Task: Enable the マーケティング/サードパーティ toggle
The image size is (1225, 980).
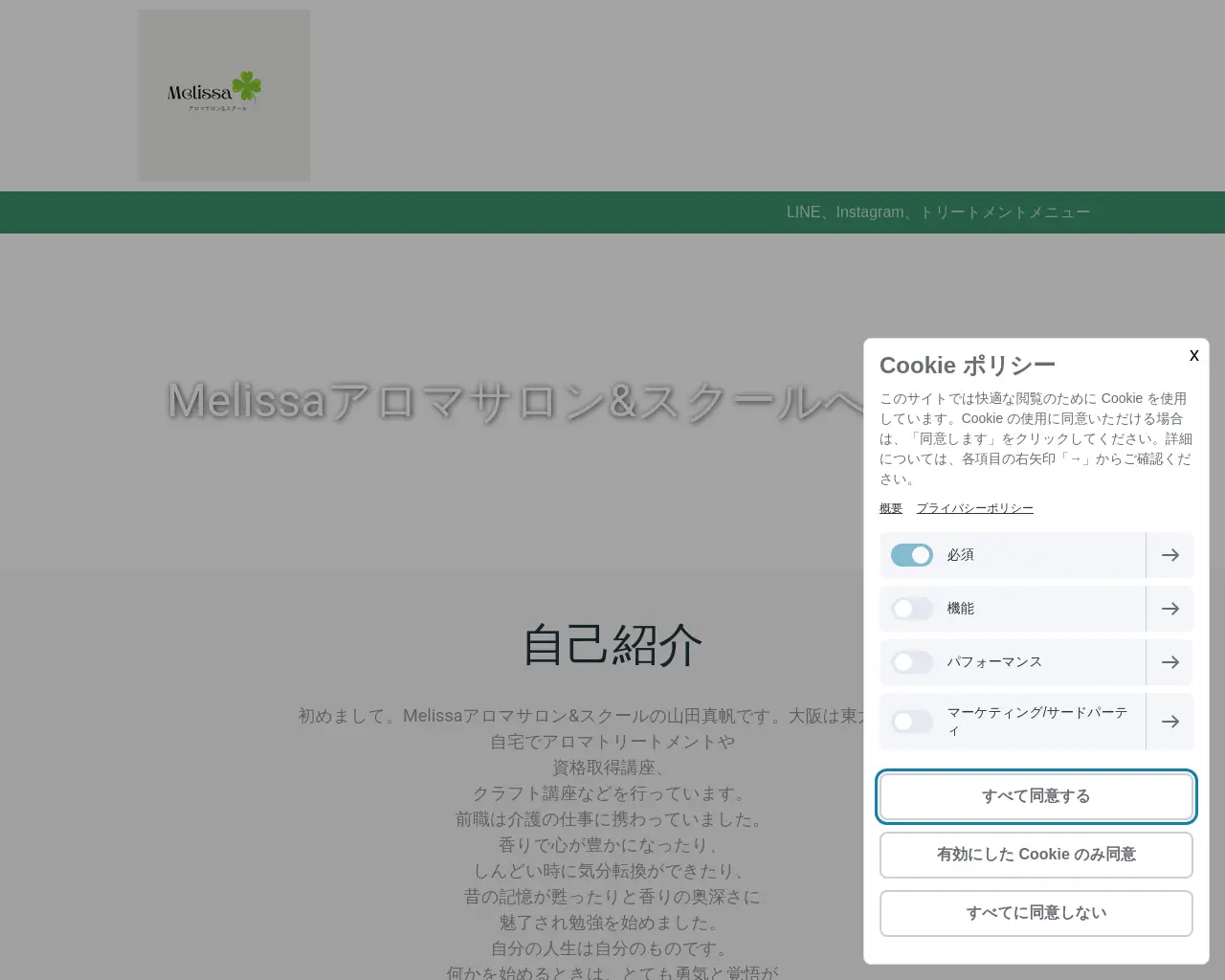Action: (911, 722)
